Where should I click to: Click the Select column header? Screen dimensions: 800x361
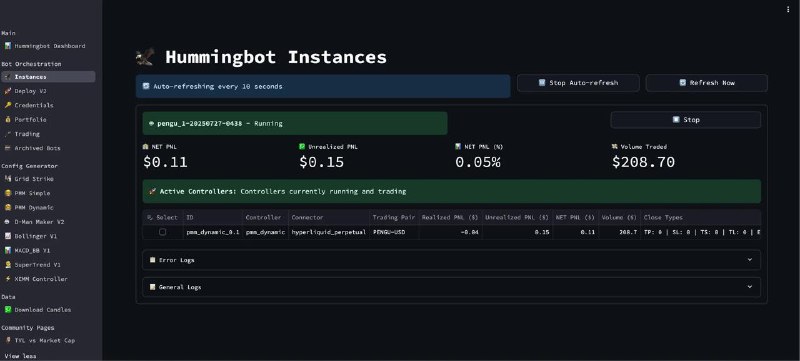pyautogui.click(x=163, y=218)
